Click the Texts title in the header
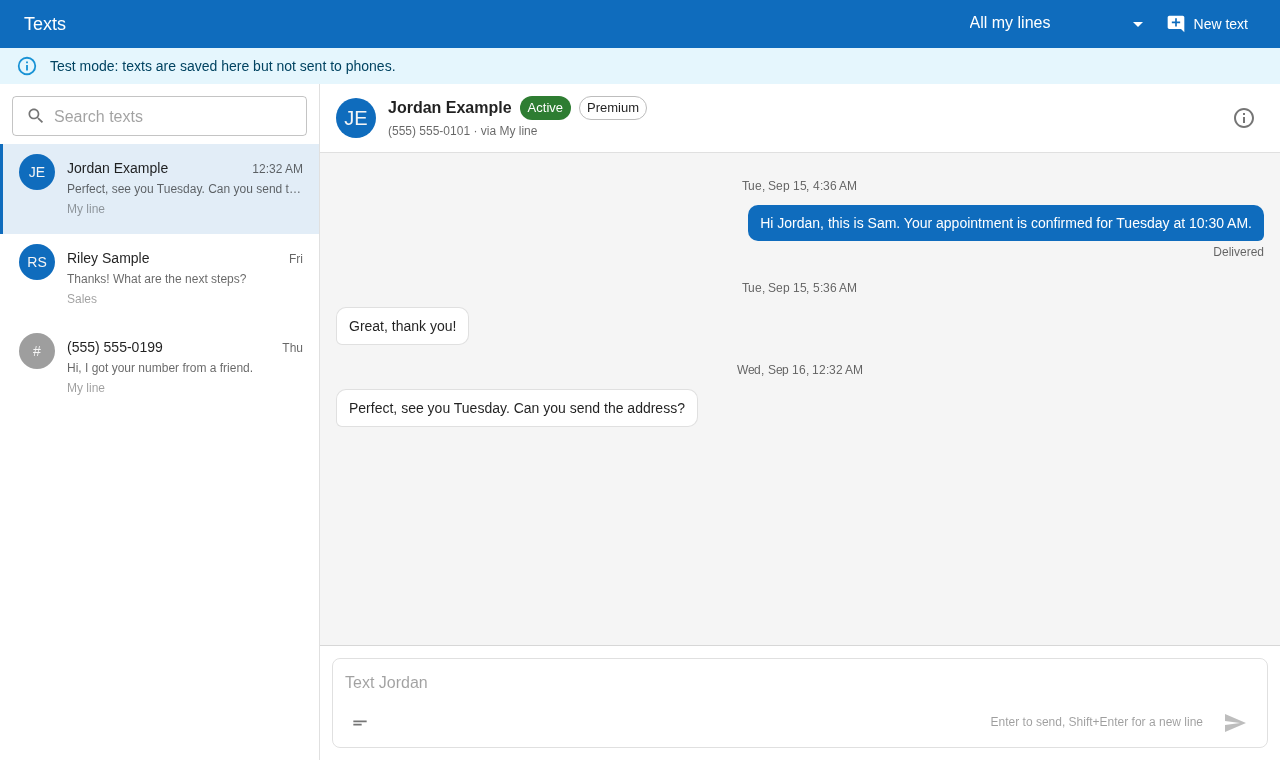The height and width of the screenshot is (760, 1280). click(45, 24)
